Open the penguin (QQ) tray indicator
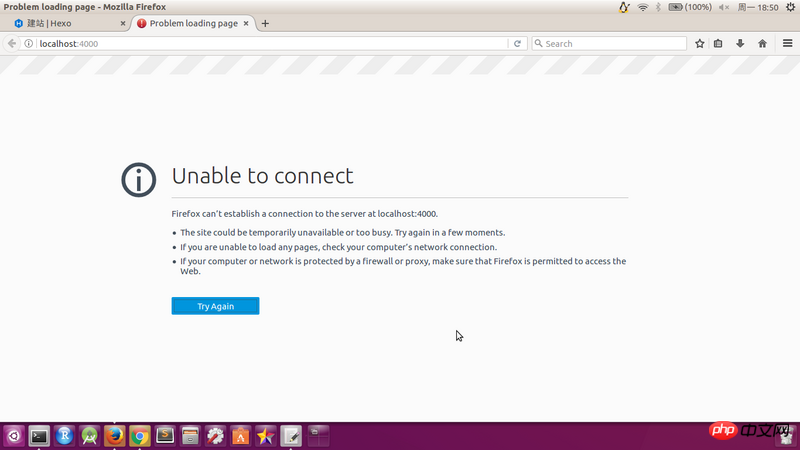Screen dimensions: 800x450 tap(623, 7)
